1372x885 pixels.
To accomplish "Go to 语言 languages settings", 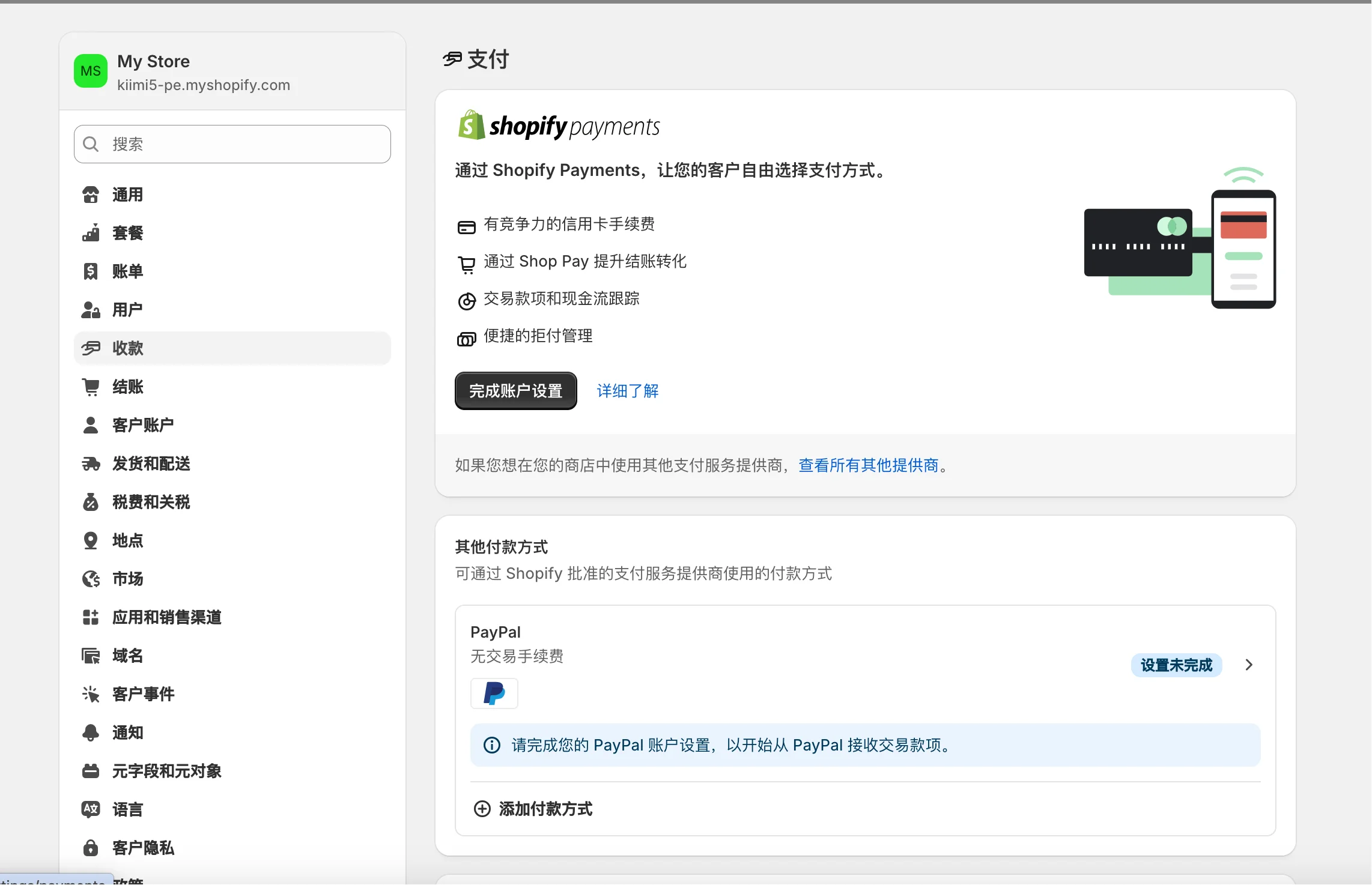I will [232, 809].
